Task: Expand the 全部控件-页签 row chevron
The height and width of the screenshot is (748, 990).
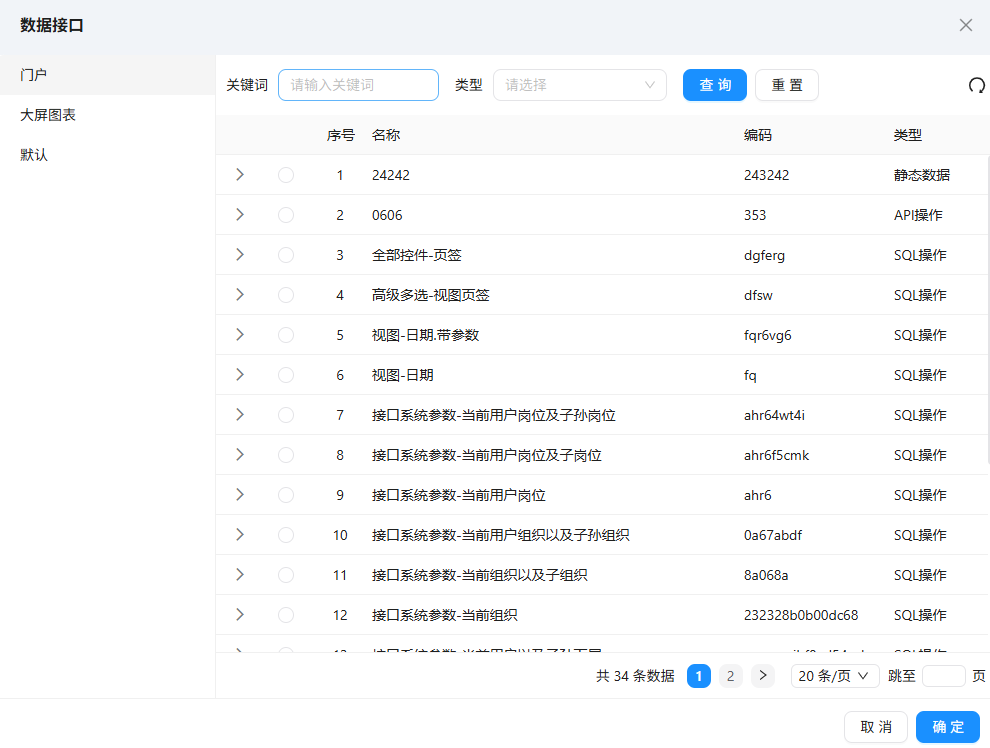Action: click(x=239, y=255)
